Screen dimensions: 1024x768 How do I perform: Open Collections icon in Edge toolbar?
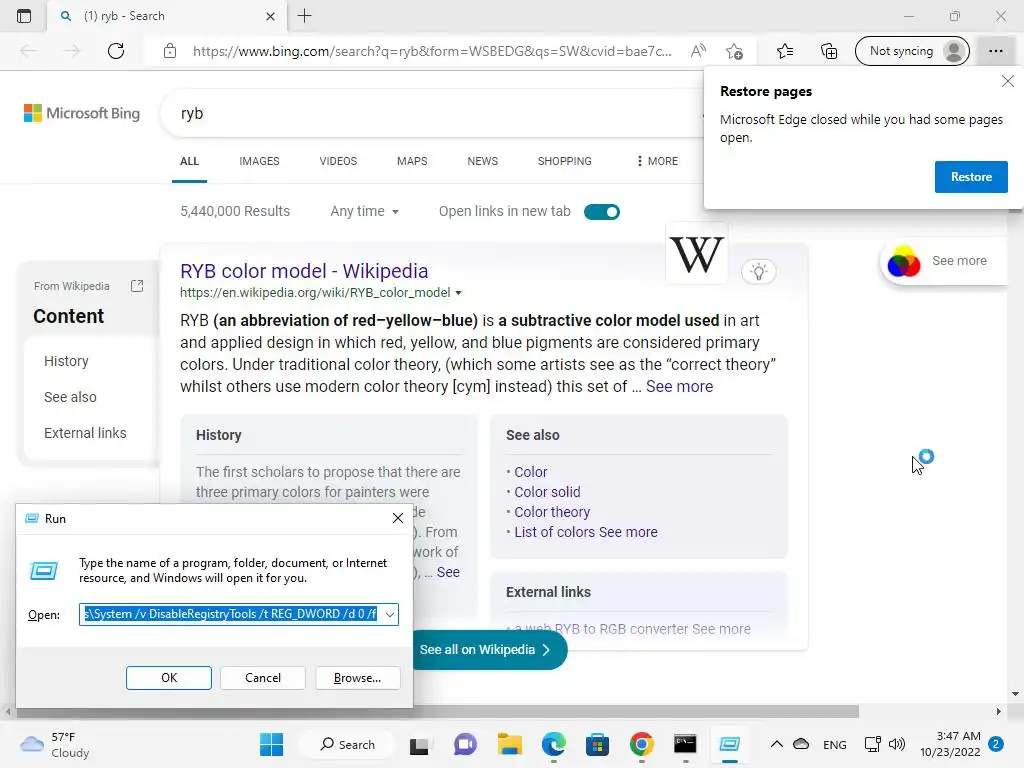click(829, 51)
